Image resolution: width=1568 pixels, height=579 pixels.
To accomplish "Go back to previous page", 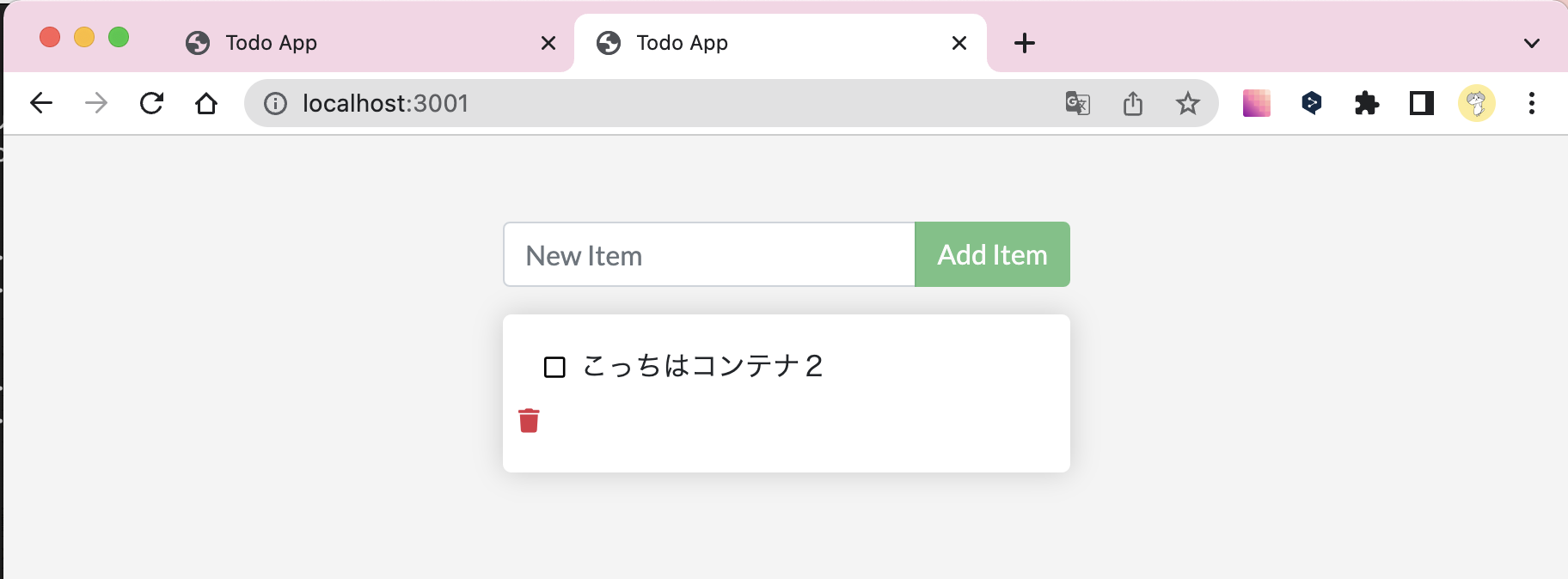I will click(41, 104).
